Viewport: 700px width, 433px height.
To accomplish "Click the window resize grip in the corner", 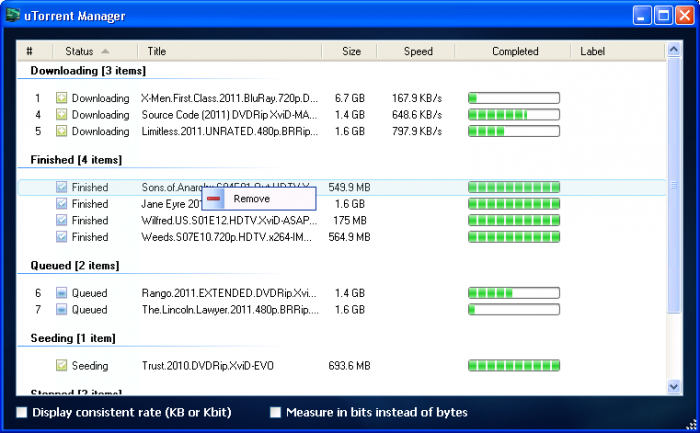I will (692, 424).
